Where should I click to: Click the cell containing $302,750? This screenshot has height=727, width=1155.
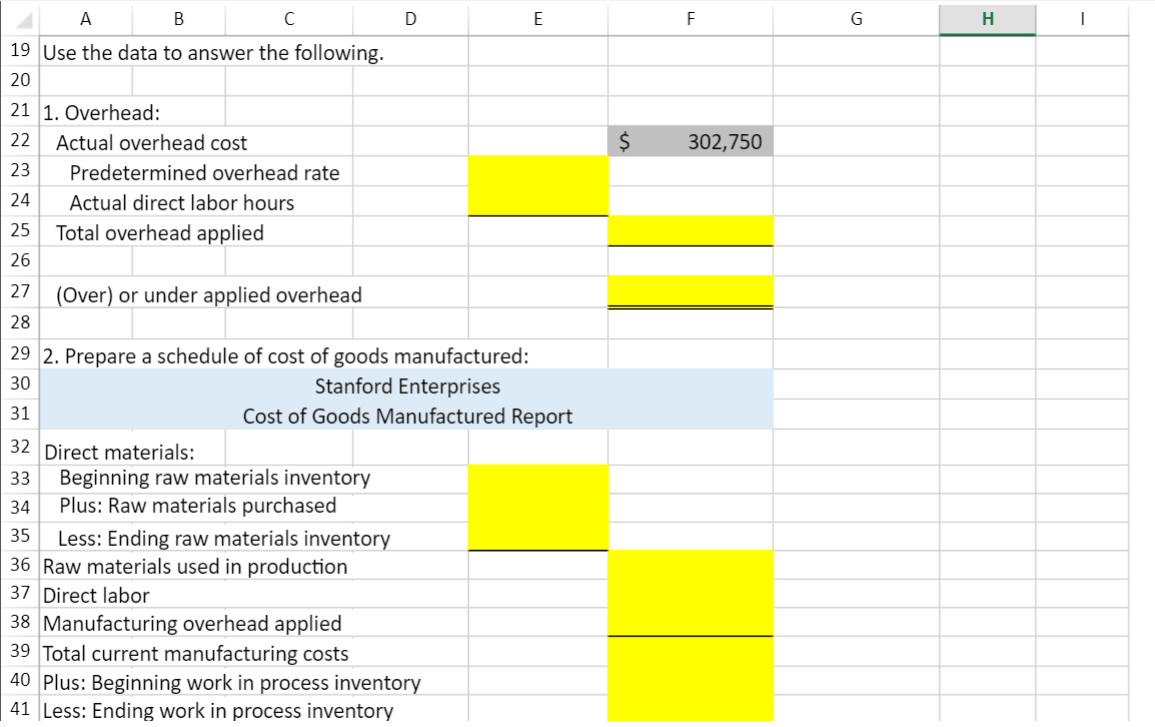[x=689, y=141]
